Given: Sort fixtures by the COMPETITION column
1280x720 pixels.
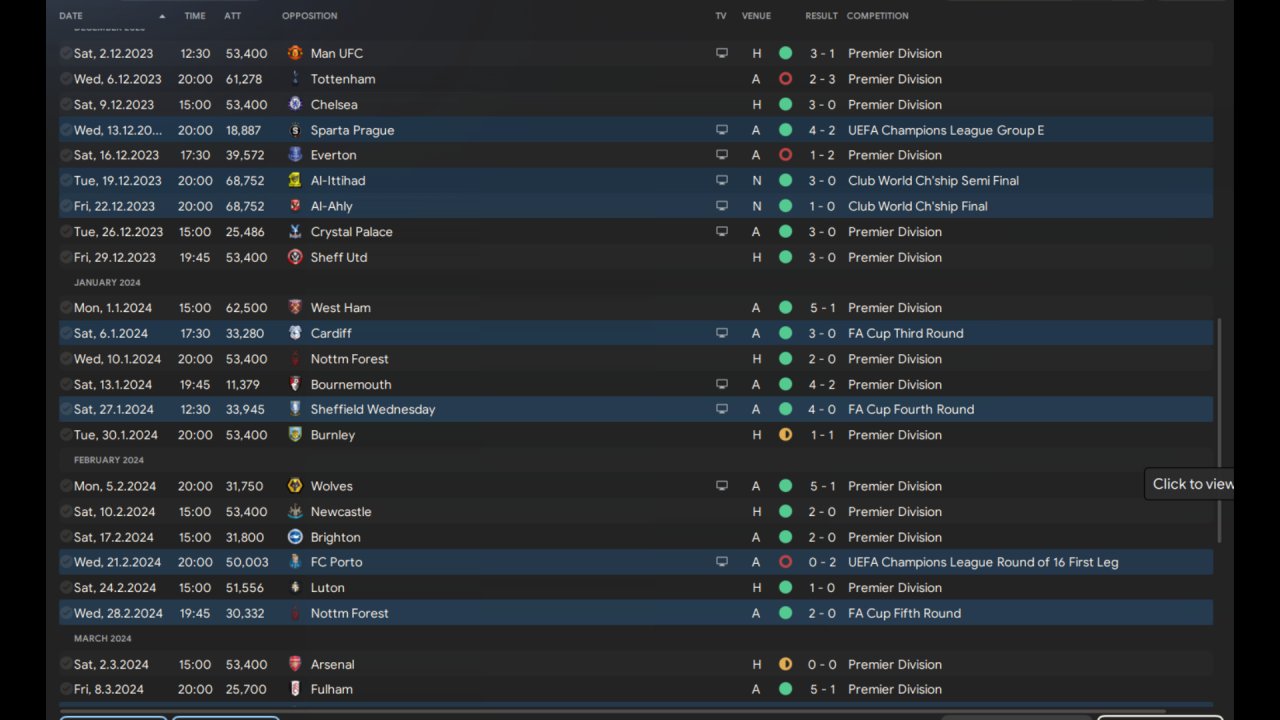Looking at the screenshot, I should pyautogui.click(x=877, y=16).
